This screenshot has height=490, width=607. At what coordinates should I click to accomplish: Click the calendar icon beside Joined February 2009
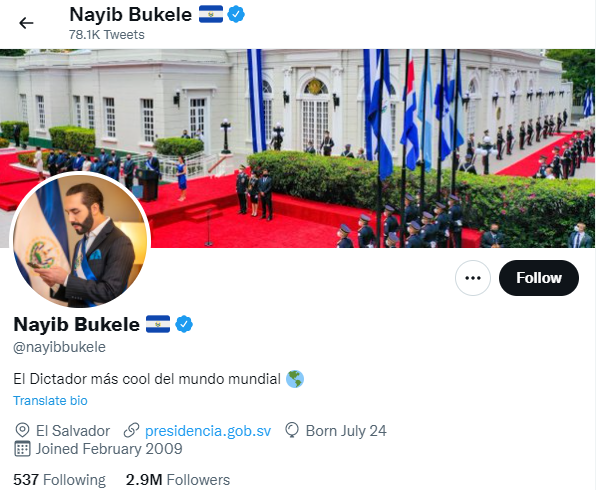pyautogui.click(x=22, y=449)
